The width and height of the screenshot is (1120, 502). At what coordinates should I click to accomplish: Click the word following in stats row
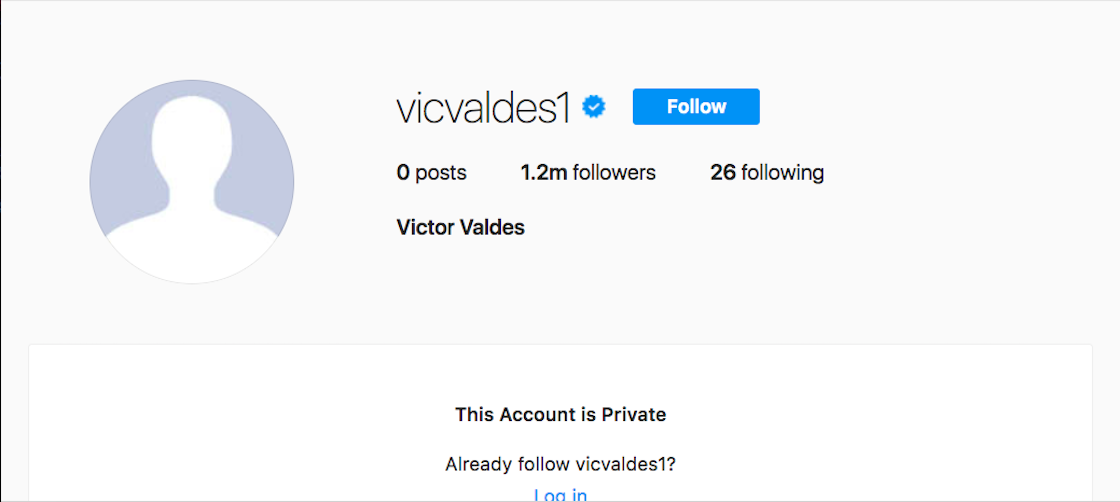coord(782,173)
